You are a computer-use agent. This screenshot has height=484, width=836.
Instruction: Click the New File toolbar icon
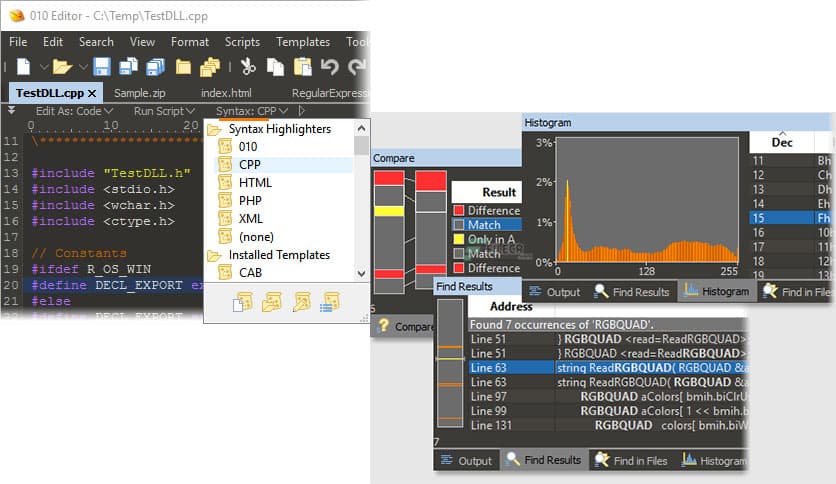pos(23,67)
